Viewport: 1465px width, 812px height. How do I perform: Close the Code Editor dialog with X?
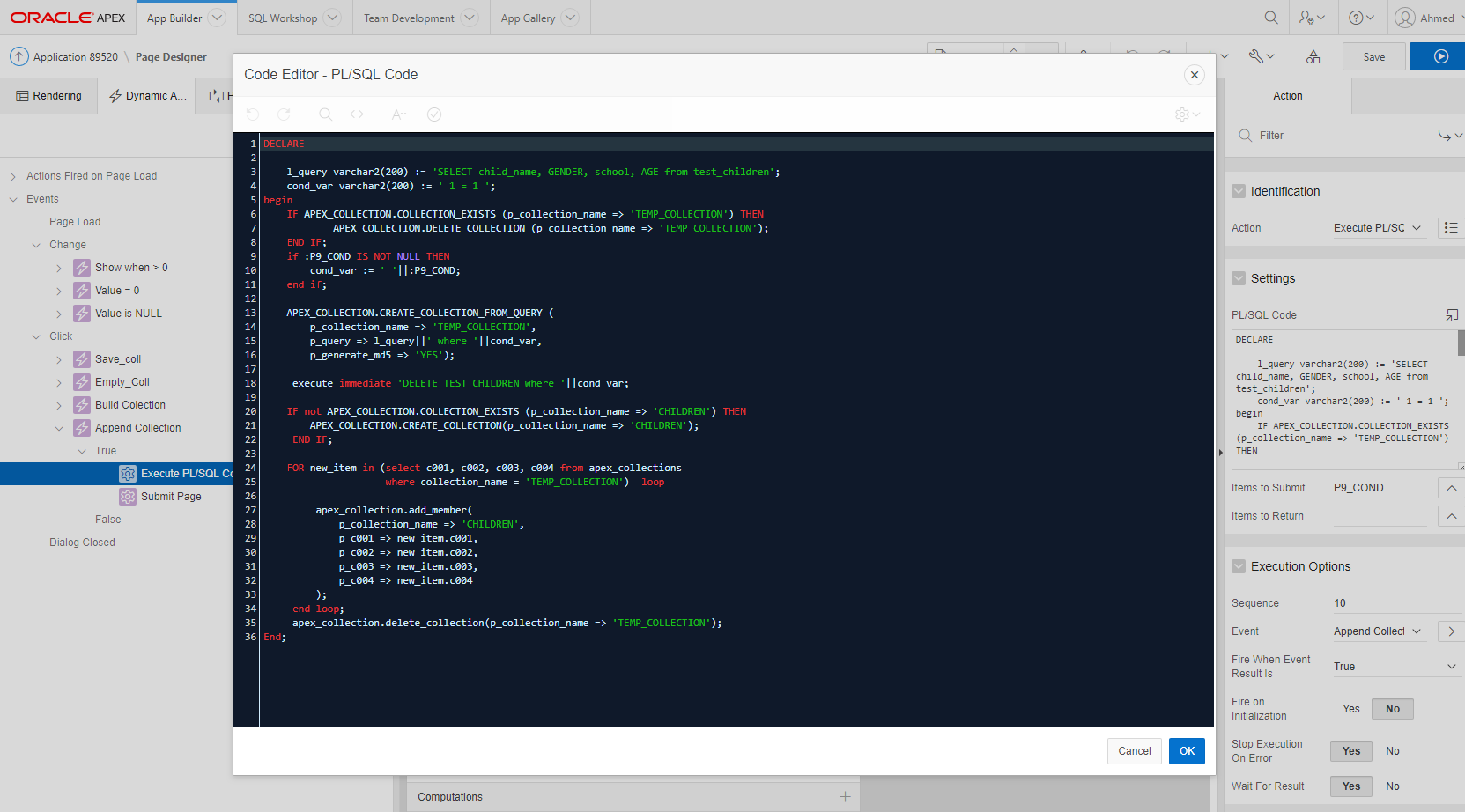coord(1195,75)
